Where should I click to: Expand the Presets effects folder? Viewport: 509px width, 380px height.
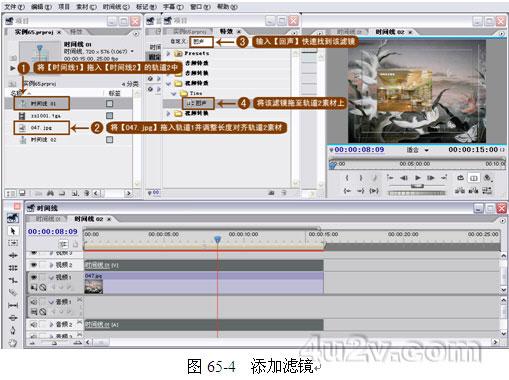(168, 53)
